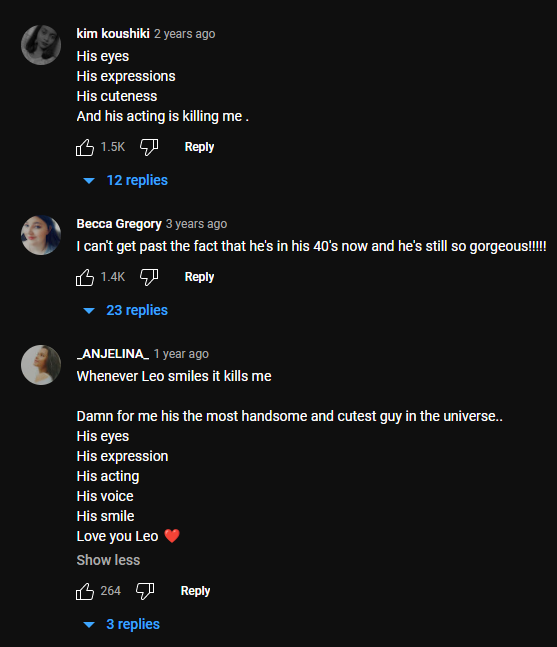The image size is (557, 647).
Task: Open _ANJELINA_ channel name link
Action: (113, 354)
